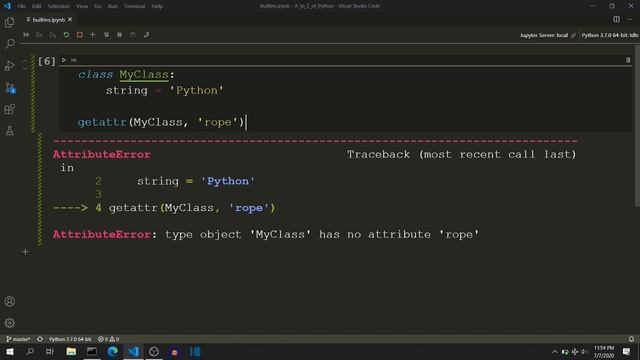The height and width of the screenshot is (360, 640).
Task: Show the variable explorer
Action: click(120, 35)
